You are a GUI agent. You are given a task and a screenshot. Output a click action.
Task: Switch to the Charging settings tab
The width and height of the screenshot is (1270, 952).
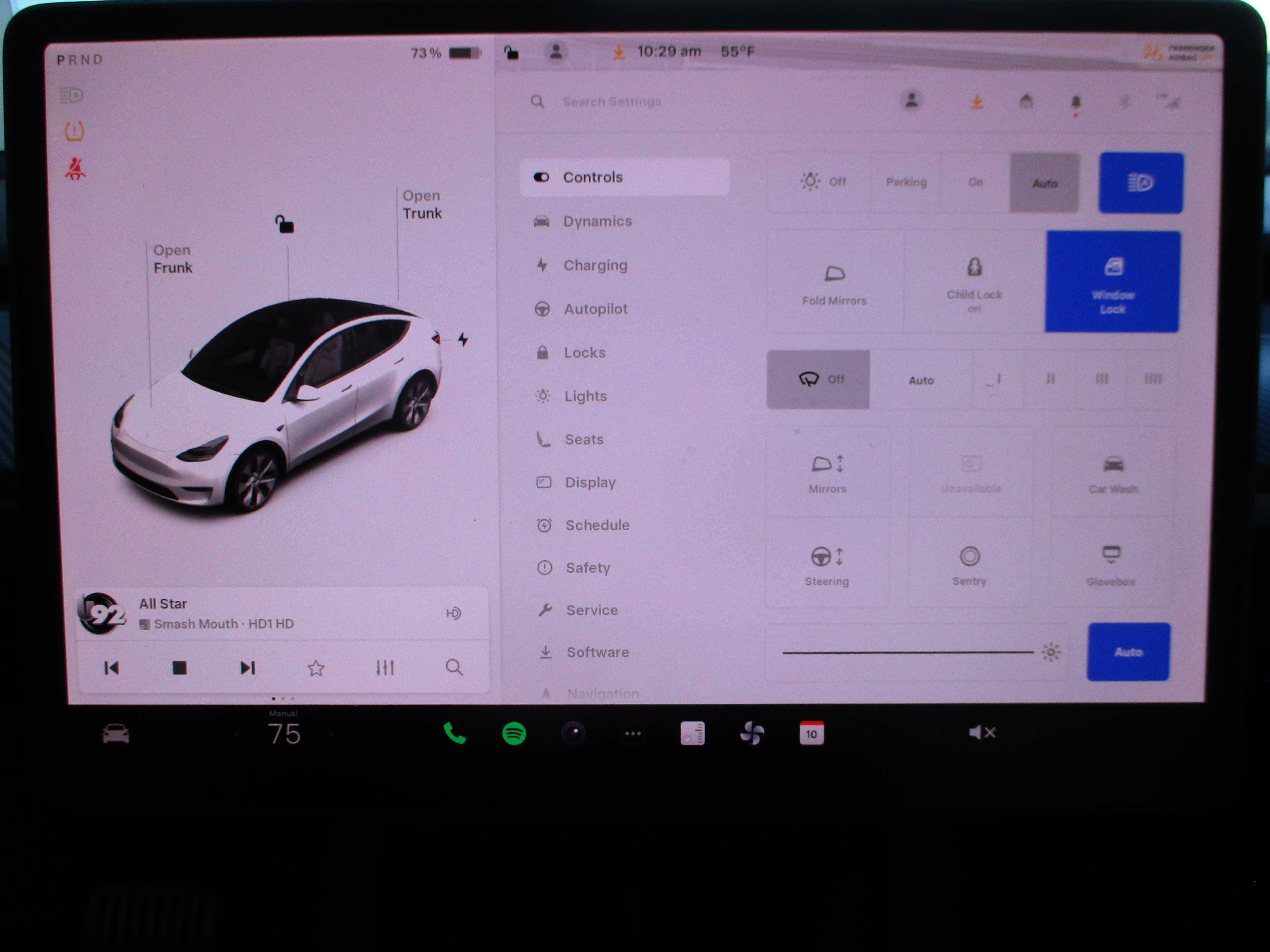(x=595, y=265)
